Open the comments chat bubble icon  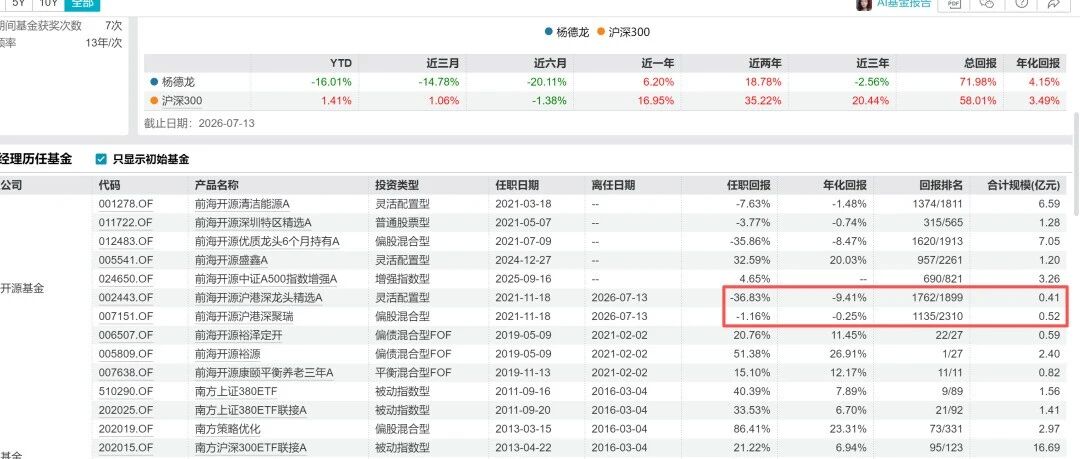click(x=987, y=3)
